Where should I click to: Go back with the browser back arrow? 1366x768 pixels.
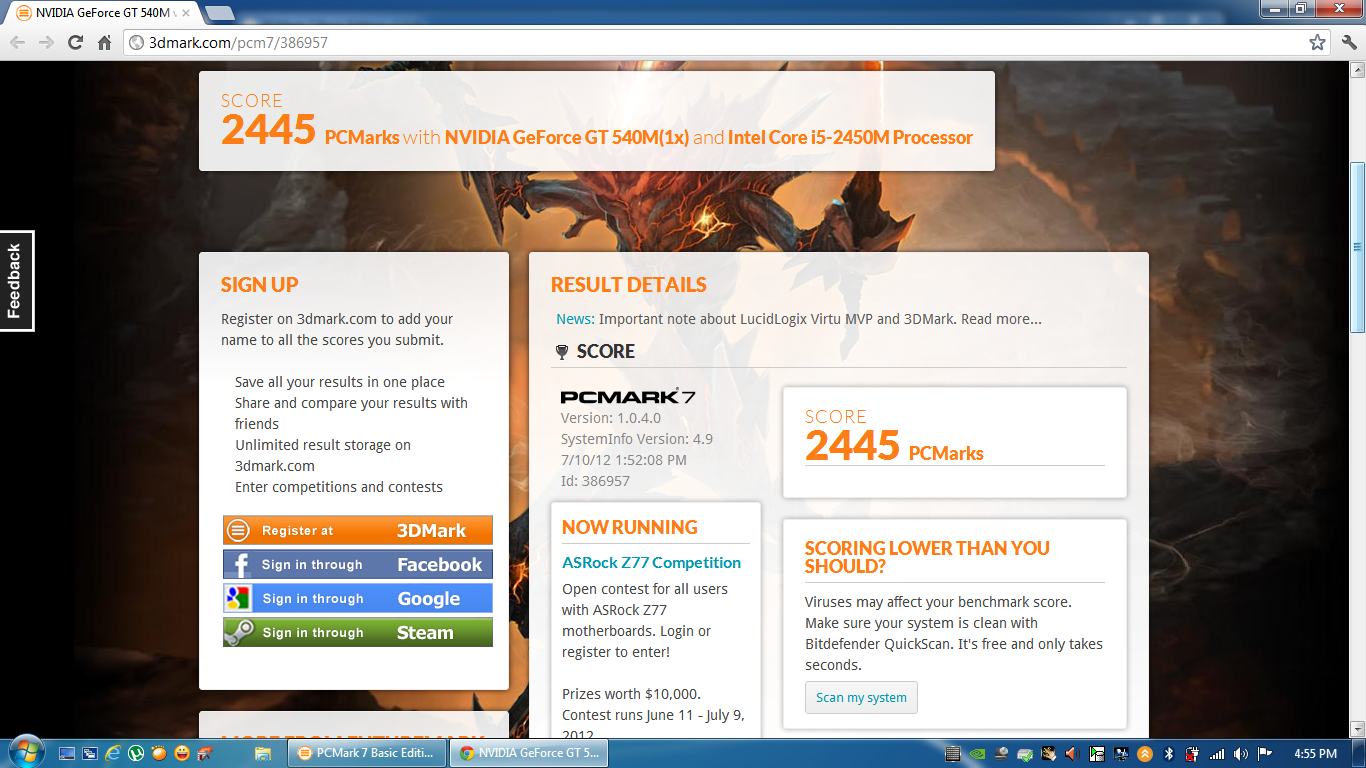tap(17, 42)
